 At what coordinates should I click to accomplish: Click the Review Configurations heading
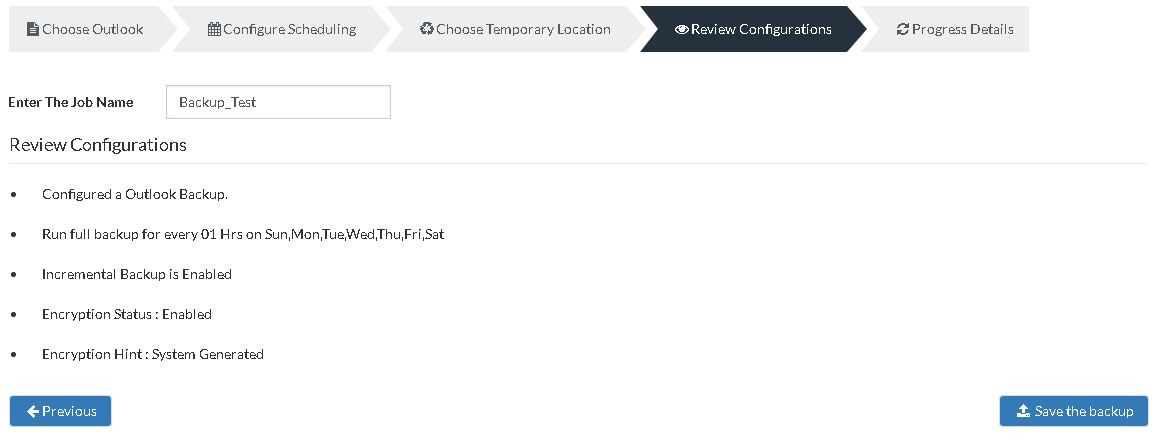point(98,145)
